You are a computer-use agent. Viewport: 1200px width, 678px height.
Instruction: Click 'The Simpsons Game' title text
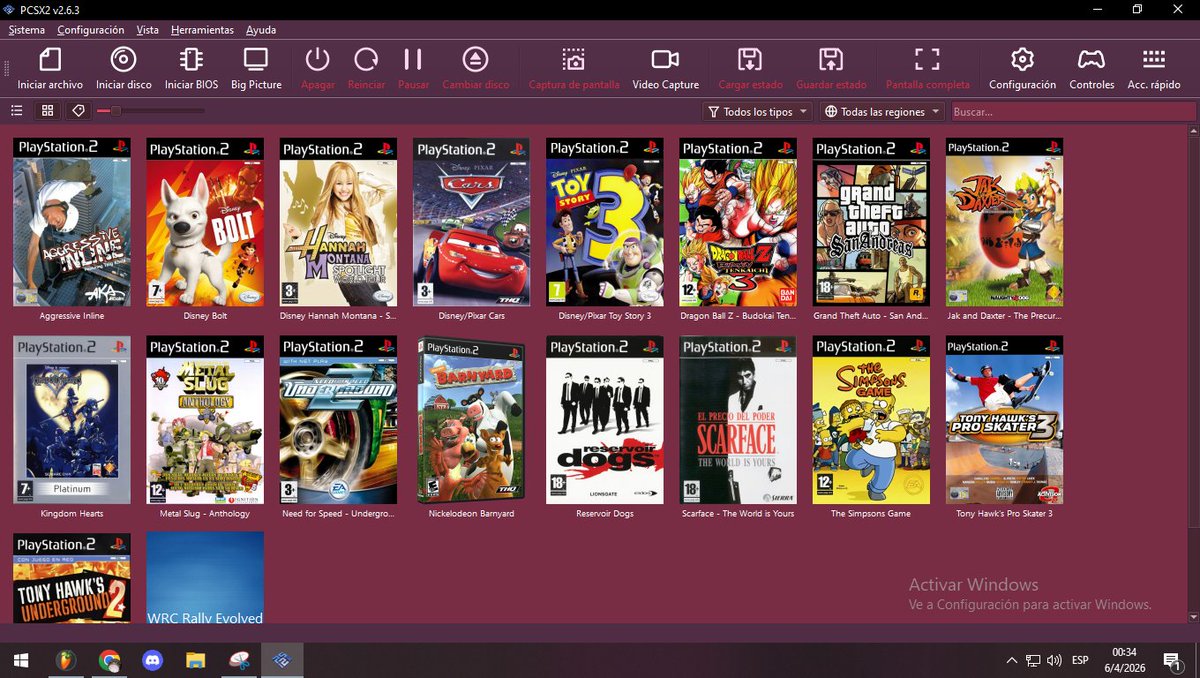pyautogui.click(x=871, y=514)
